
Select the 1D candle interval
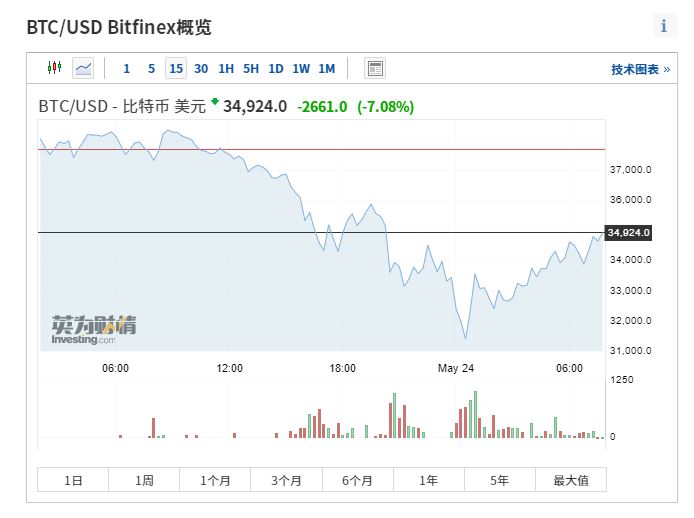276,68
